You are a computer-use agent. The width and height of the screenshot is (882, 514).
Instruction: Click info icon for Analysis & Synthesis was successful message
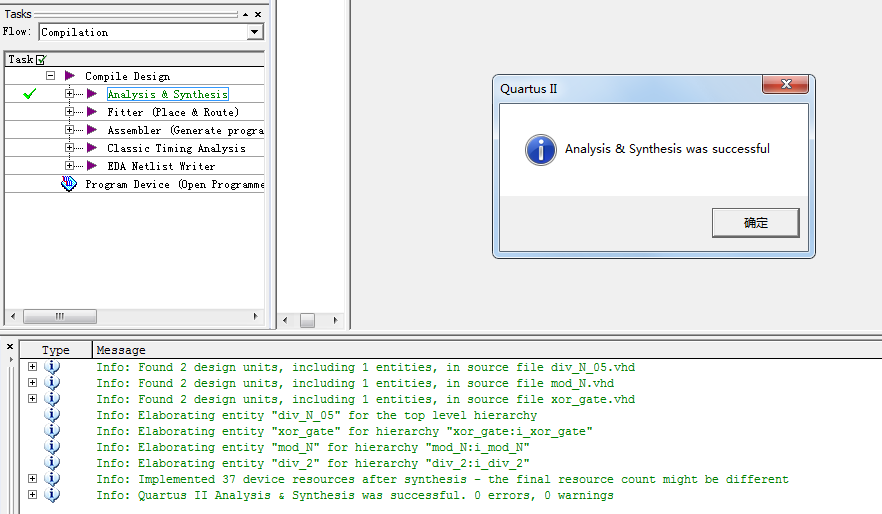click(52, 495)
